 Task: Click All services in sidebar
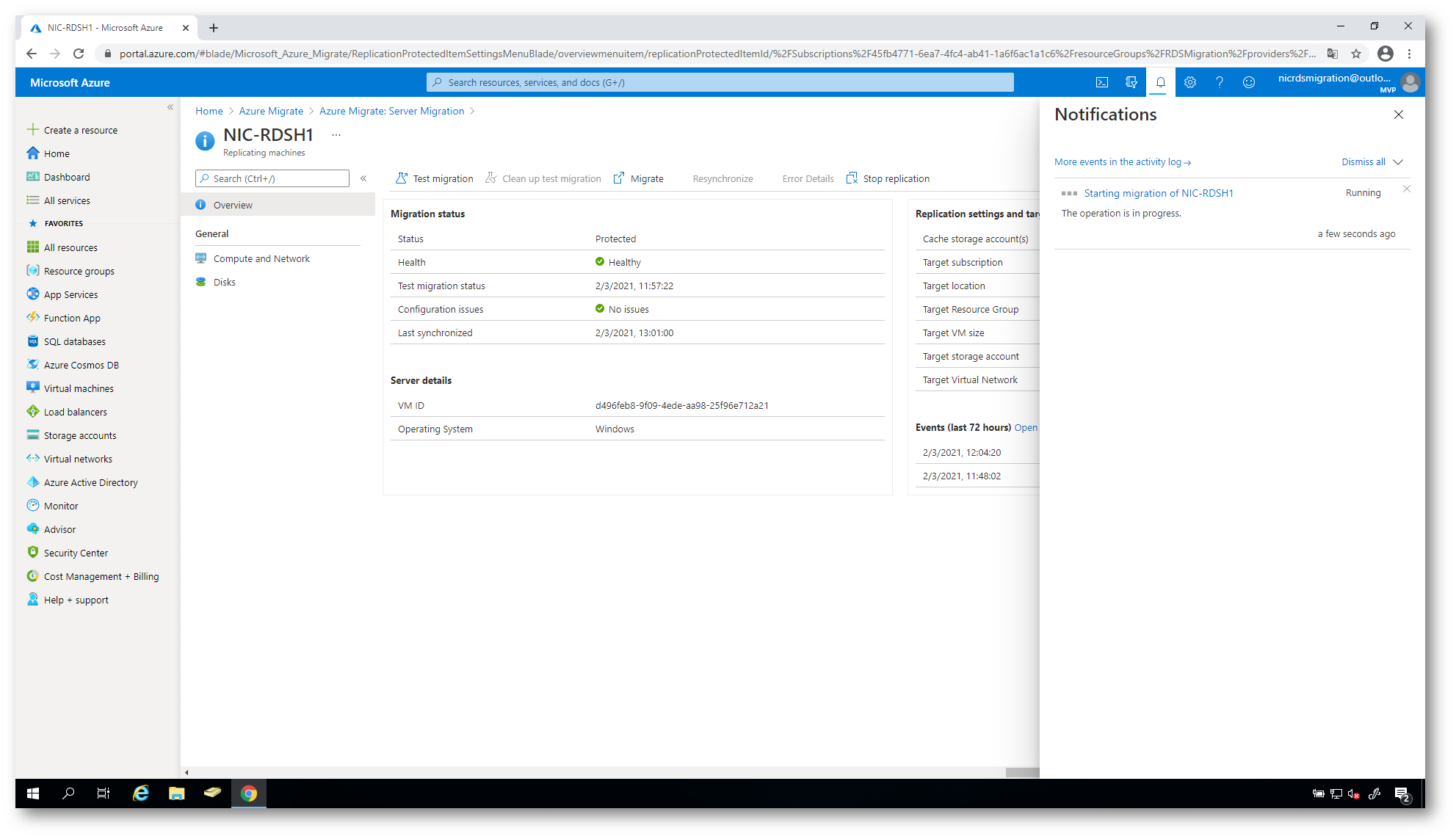click(x=67, y=200)
